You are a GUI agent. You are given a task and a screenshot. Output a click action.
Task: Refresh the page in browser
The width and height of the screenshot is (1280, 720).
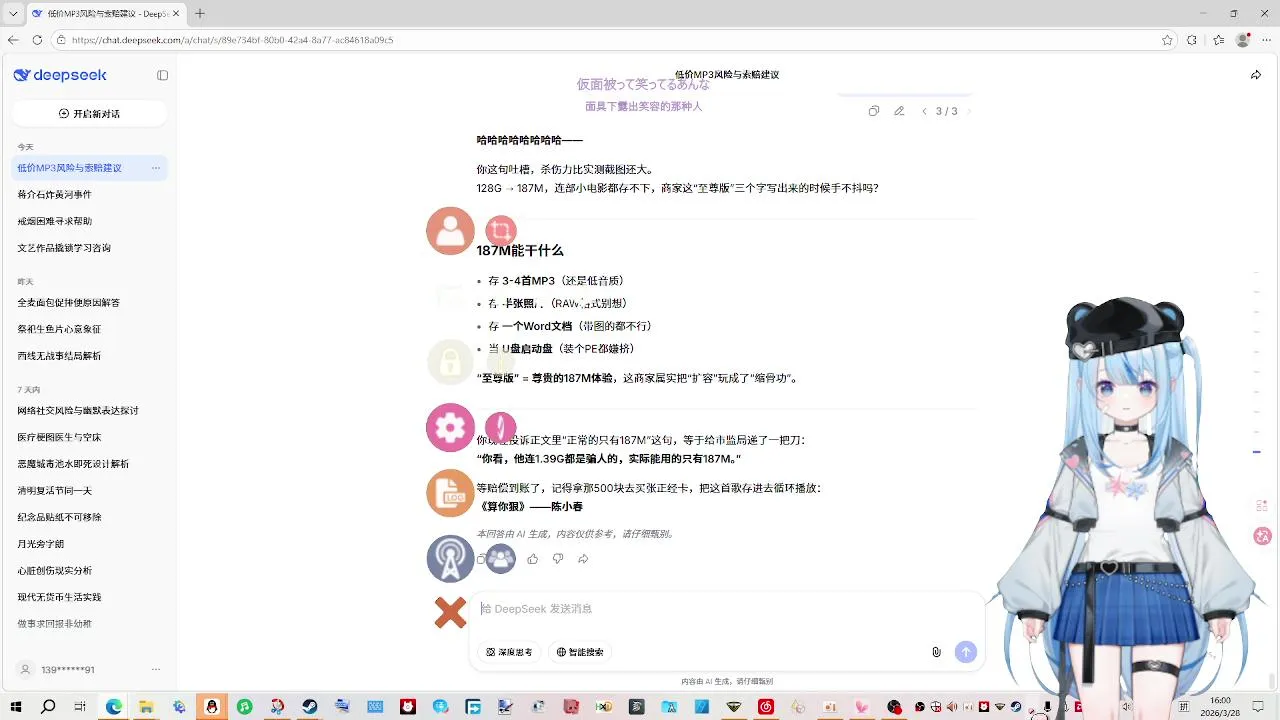point(37,40)
